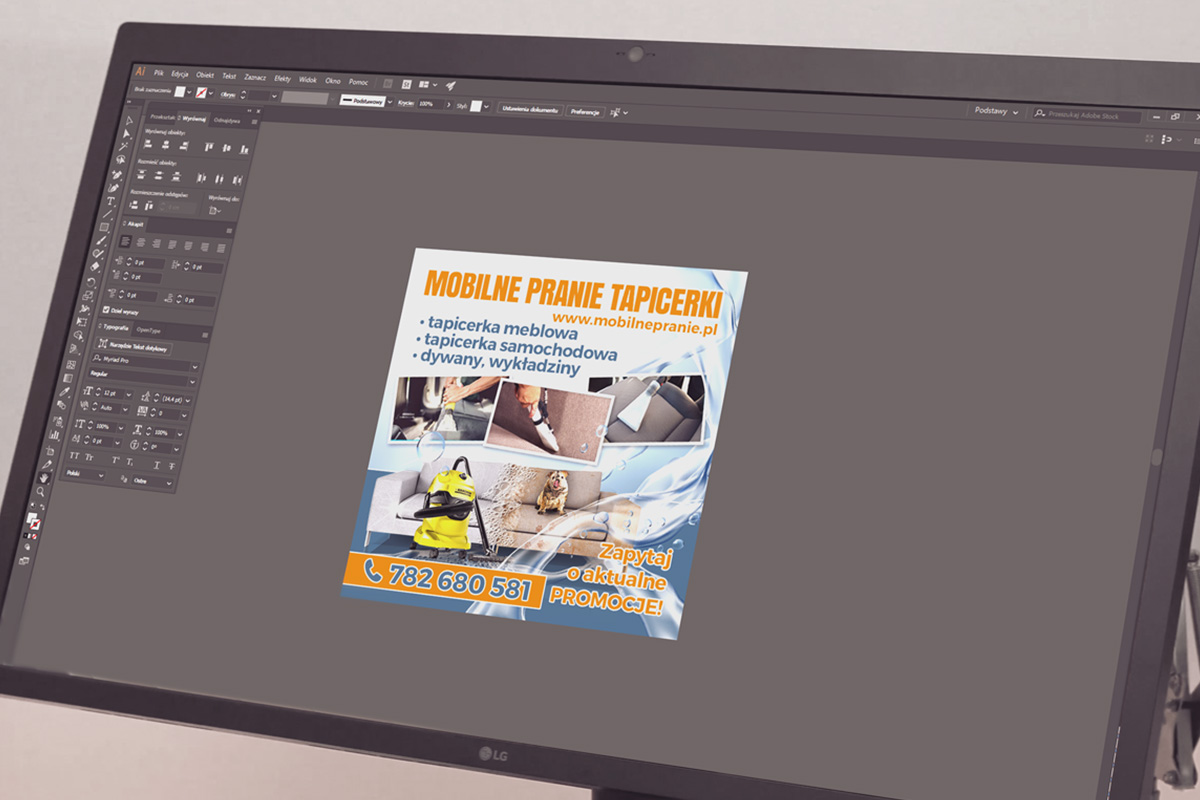
Task: Set paragraph alignment to center
Action: point(141,242)
